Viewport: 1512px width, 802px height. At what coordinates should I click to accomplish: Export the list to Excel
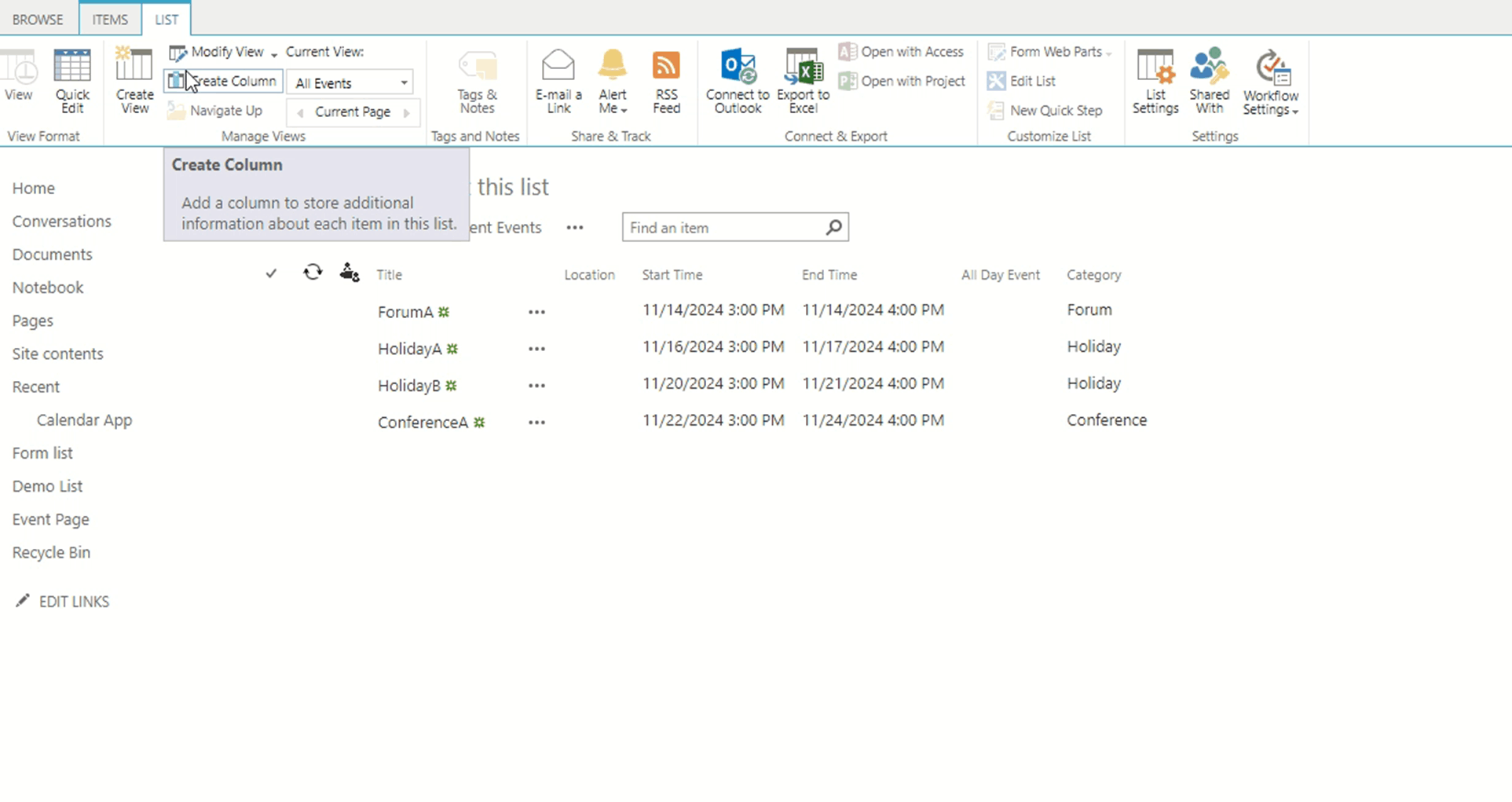click(802, 81)
